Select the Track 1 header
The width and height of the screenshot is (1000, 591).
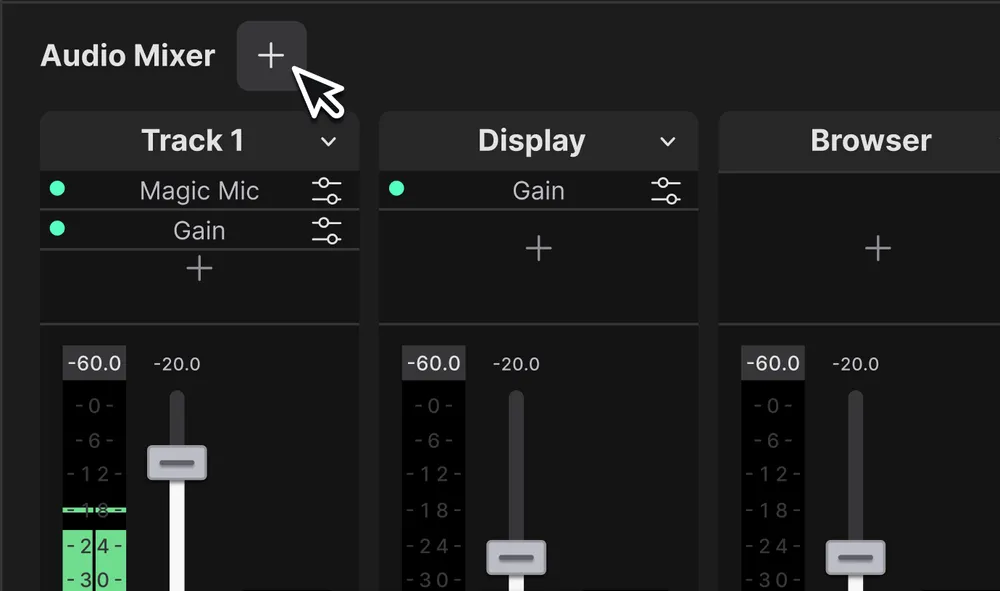(x=193, y=140)
